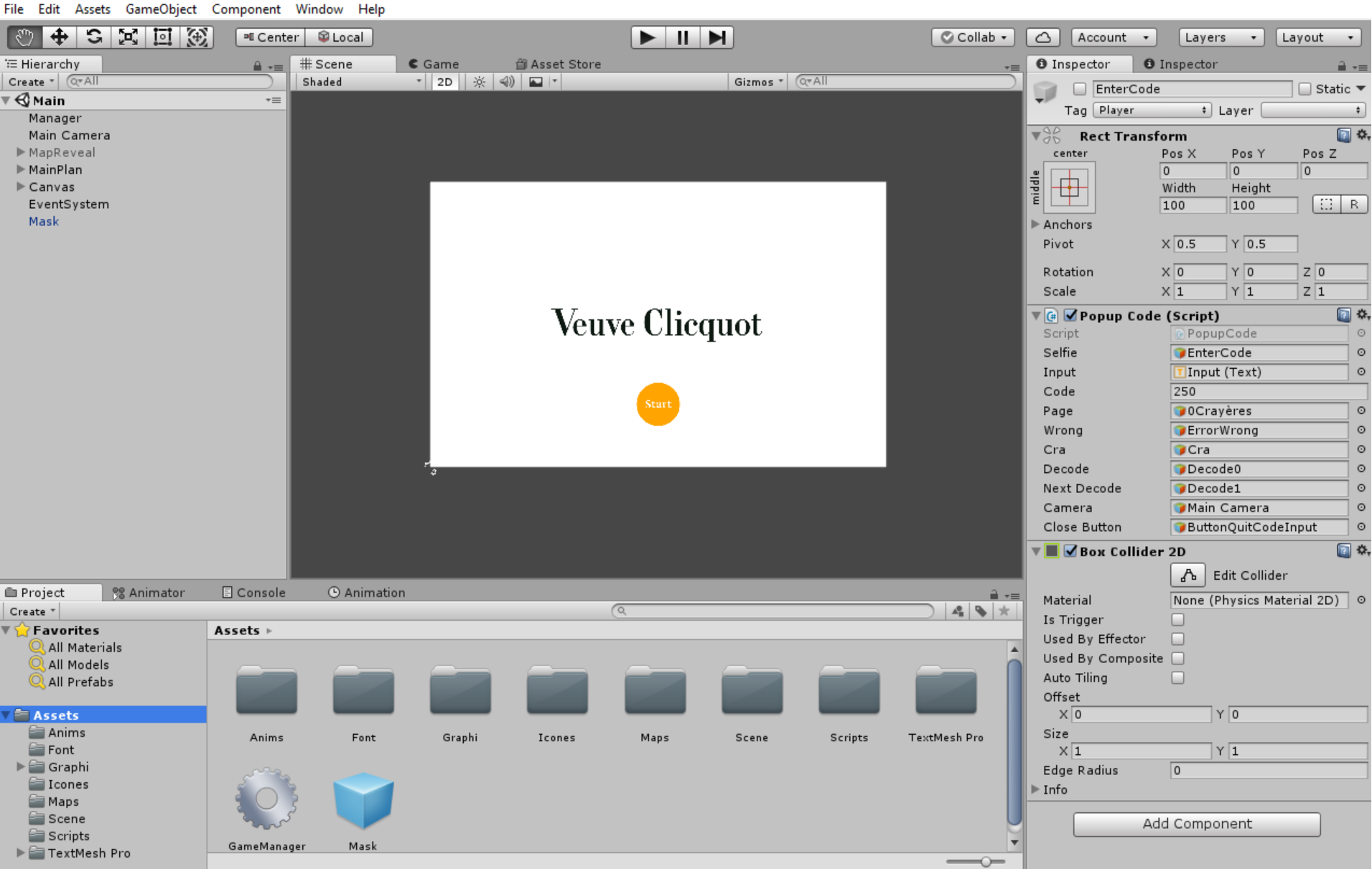This screenshot has width=1372, height=869.
Task: Click Add Component button
Action: click(x=1197, y=824)
